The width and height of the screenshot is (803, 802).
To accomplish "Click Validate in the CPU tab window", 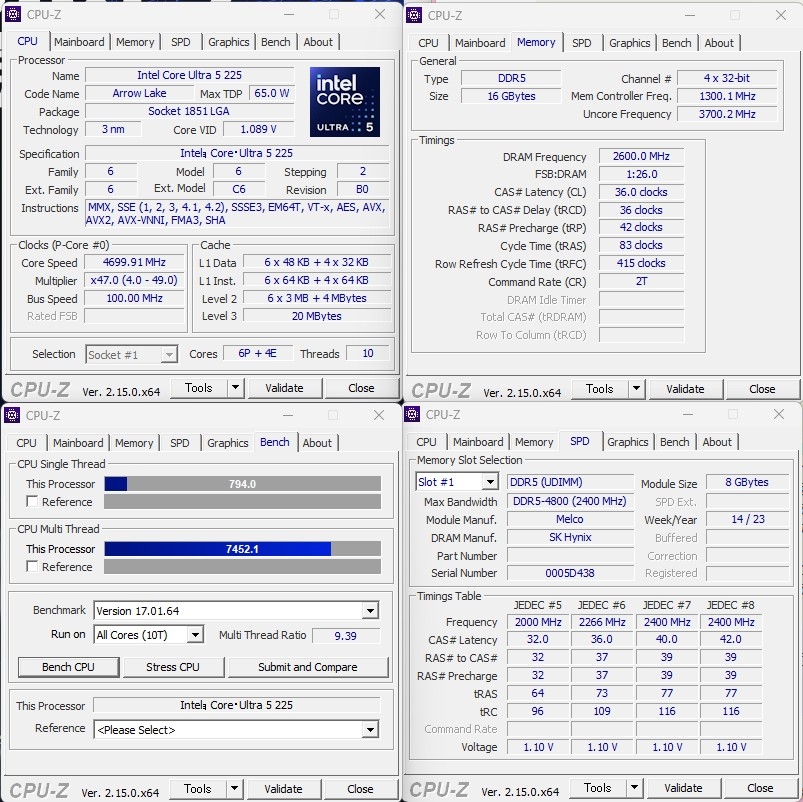I will [284, 388].
